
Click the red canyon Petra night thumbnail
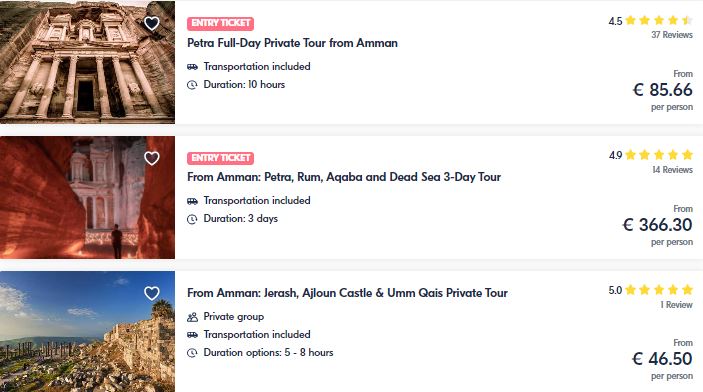pyautogui.click(x=87, y=197)
